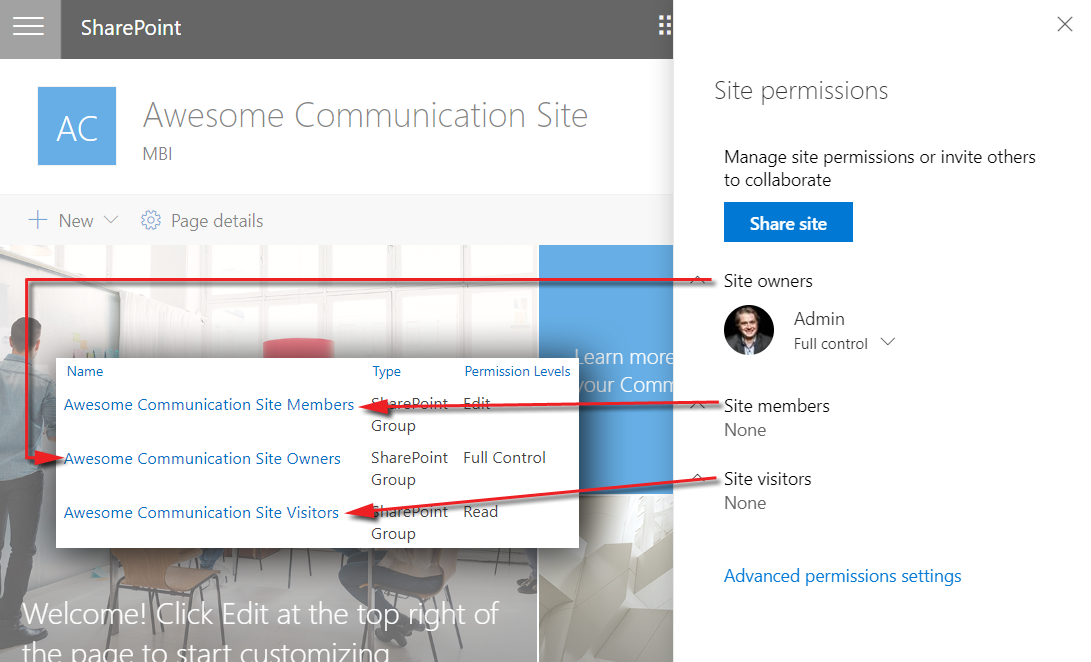
Task: Open Awesome Communication Site Visitors group
Action: 201,513
